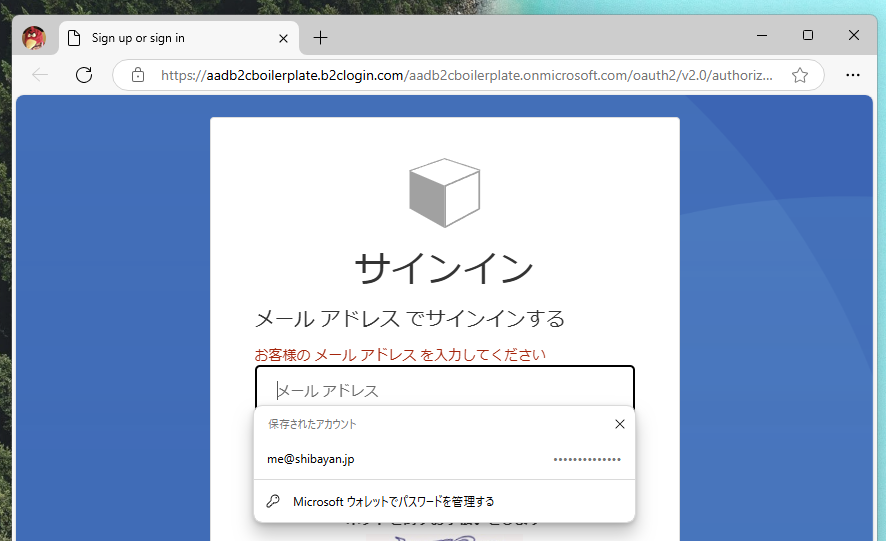Select saved account me@shibayan.jp

point(445,459)
